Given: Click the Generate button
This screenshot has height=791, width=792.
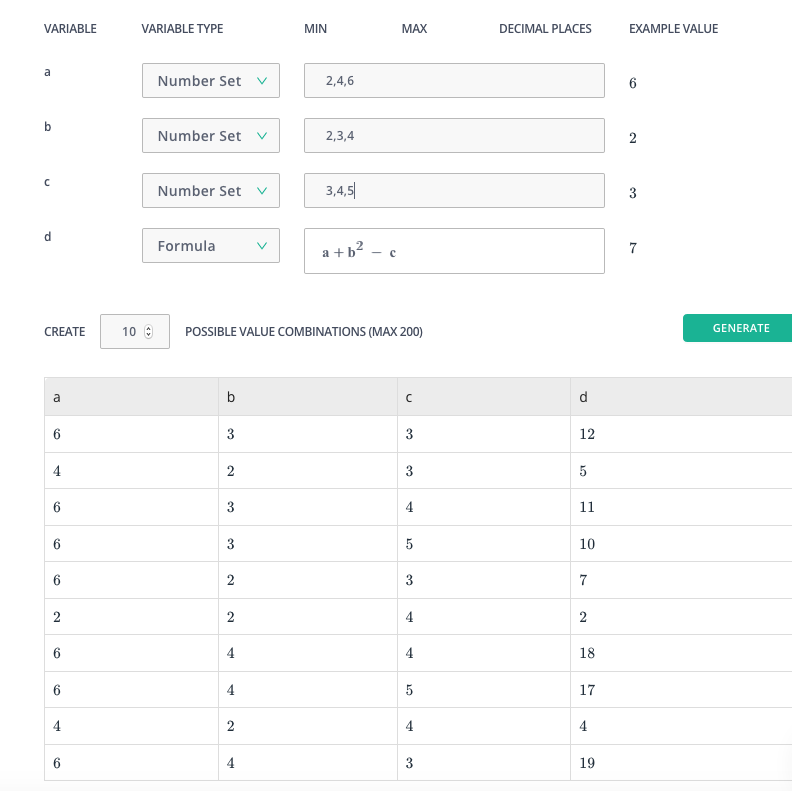Looking at the screenshot, I should (x=737, y=328).
